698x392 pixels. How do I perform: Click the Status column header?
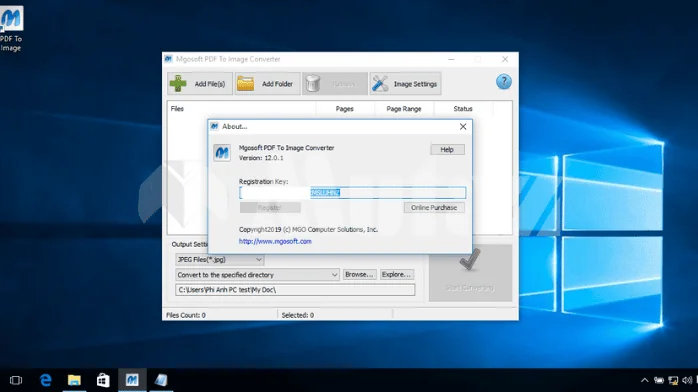click(463, 109)
